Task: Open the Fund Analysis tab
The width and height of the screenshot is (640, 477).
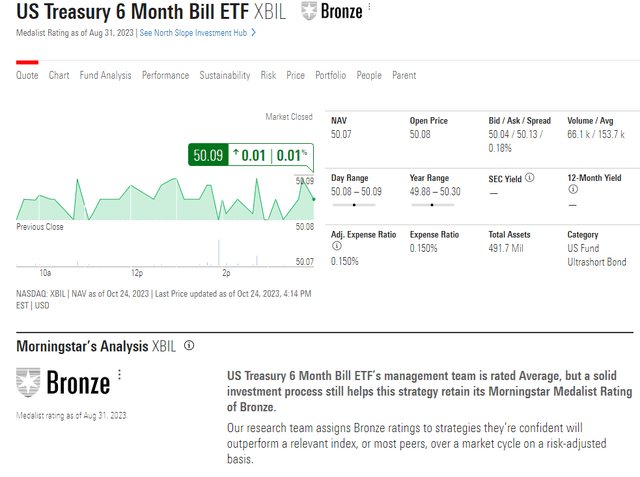Action: click(105, 75)
